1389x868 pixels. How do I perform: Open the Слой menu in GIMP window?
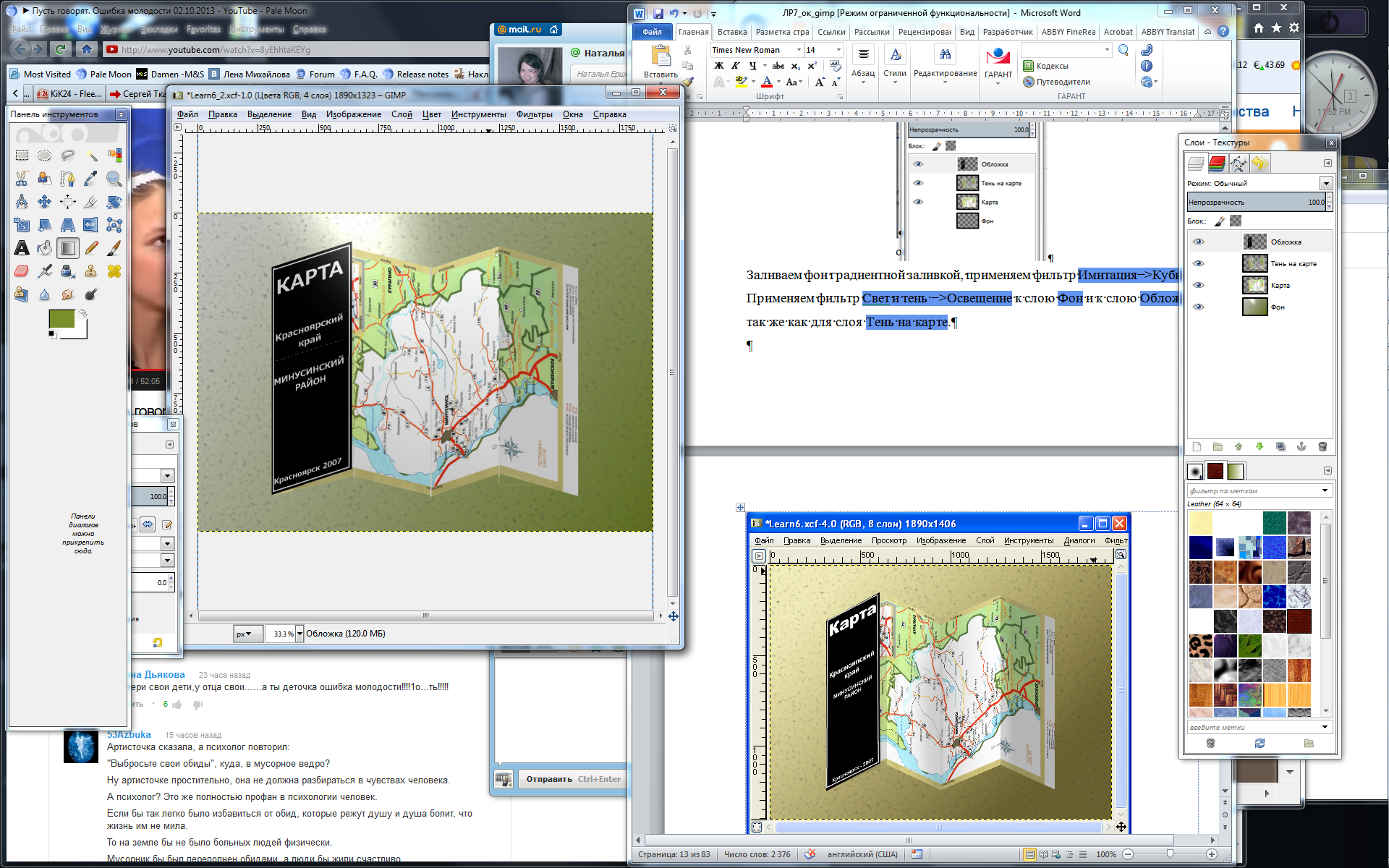point(402,114)
